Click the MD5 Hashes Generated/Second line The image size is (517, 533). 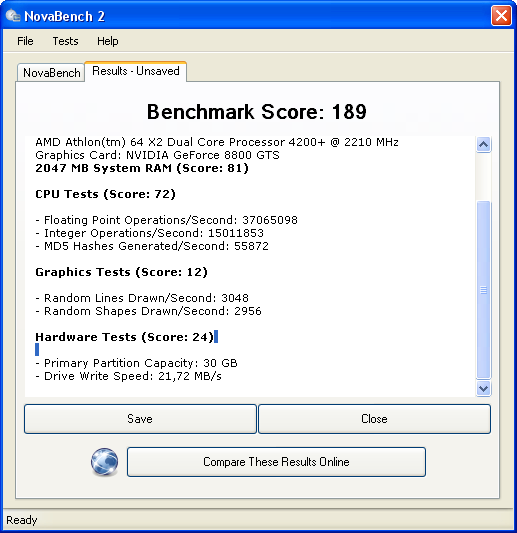(152, 246)
